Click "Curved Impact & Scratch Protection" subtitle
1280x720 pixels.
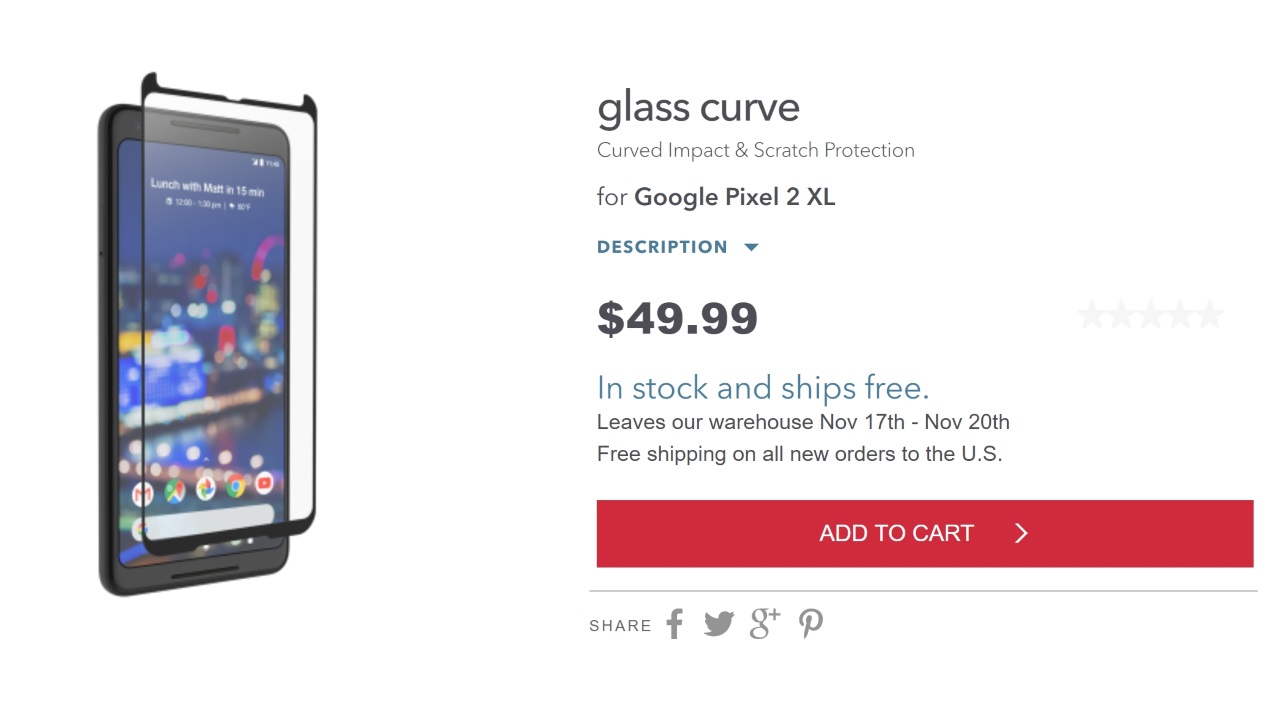point(755,151)
